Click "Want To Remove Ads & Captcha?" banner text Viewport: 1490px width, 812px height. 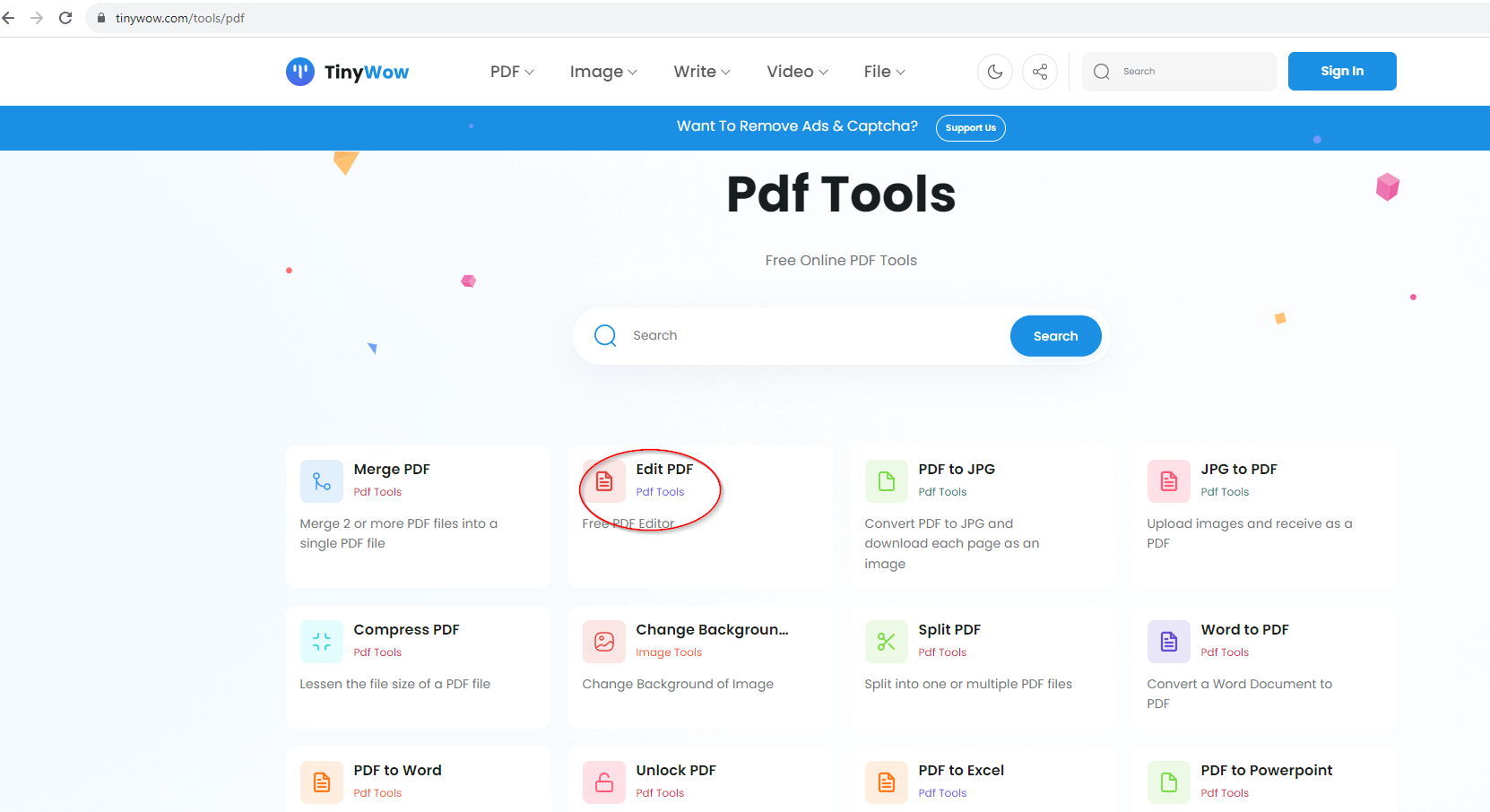coord(797,126)
